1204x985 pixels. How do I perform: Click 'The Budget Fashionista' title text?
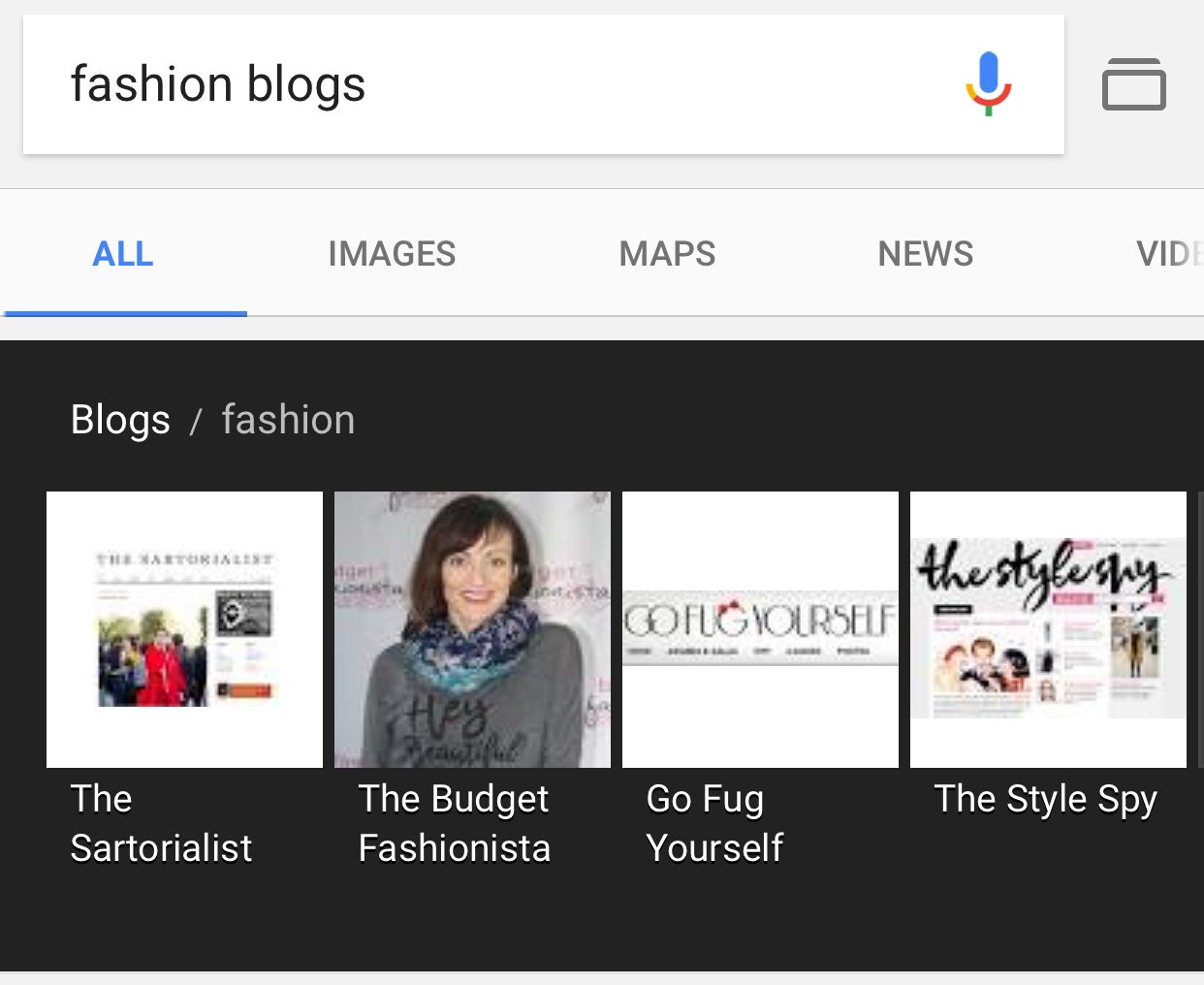pos(454,823)
